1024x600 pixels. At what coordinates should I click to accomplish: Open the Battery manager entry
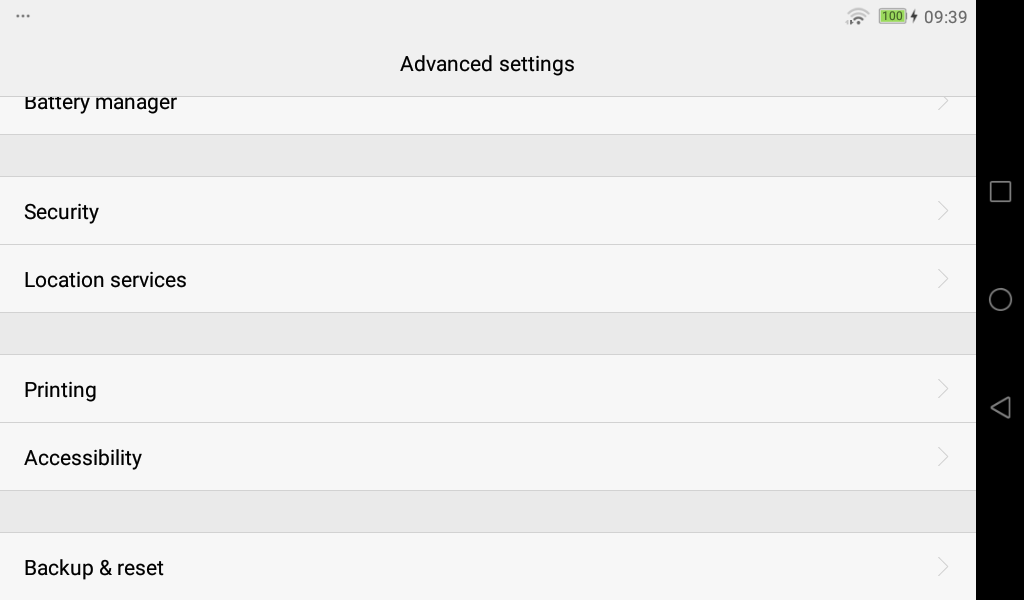[x=100, y=106]
